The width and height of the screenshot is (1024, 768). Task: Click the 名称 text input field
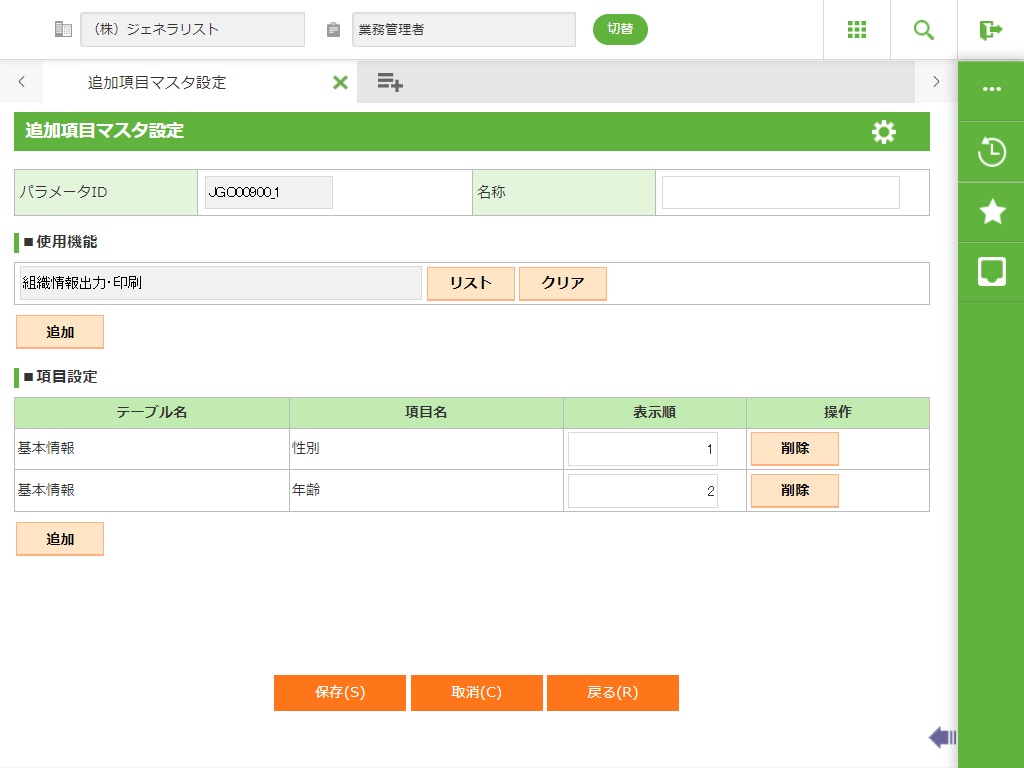(780, 193)
